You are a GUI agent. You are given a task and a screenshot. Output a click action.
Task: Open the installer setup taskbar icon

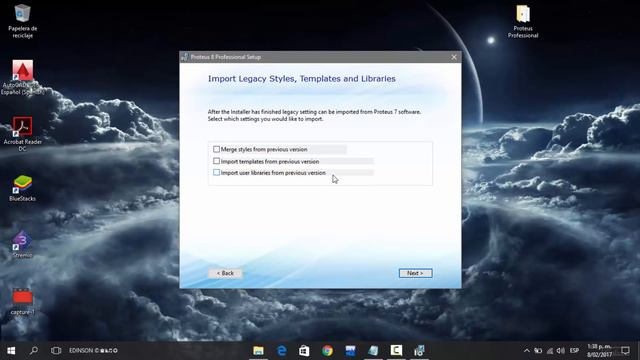419,351
